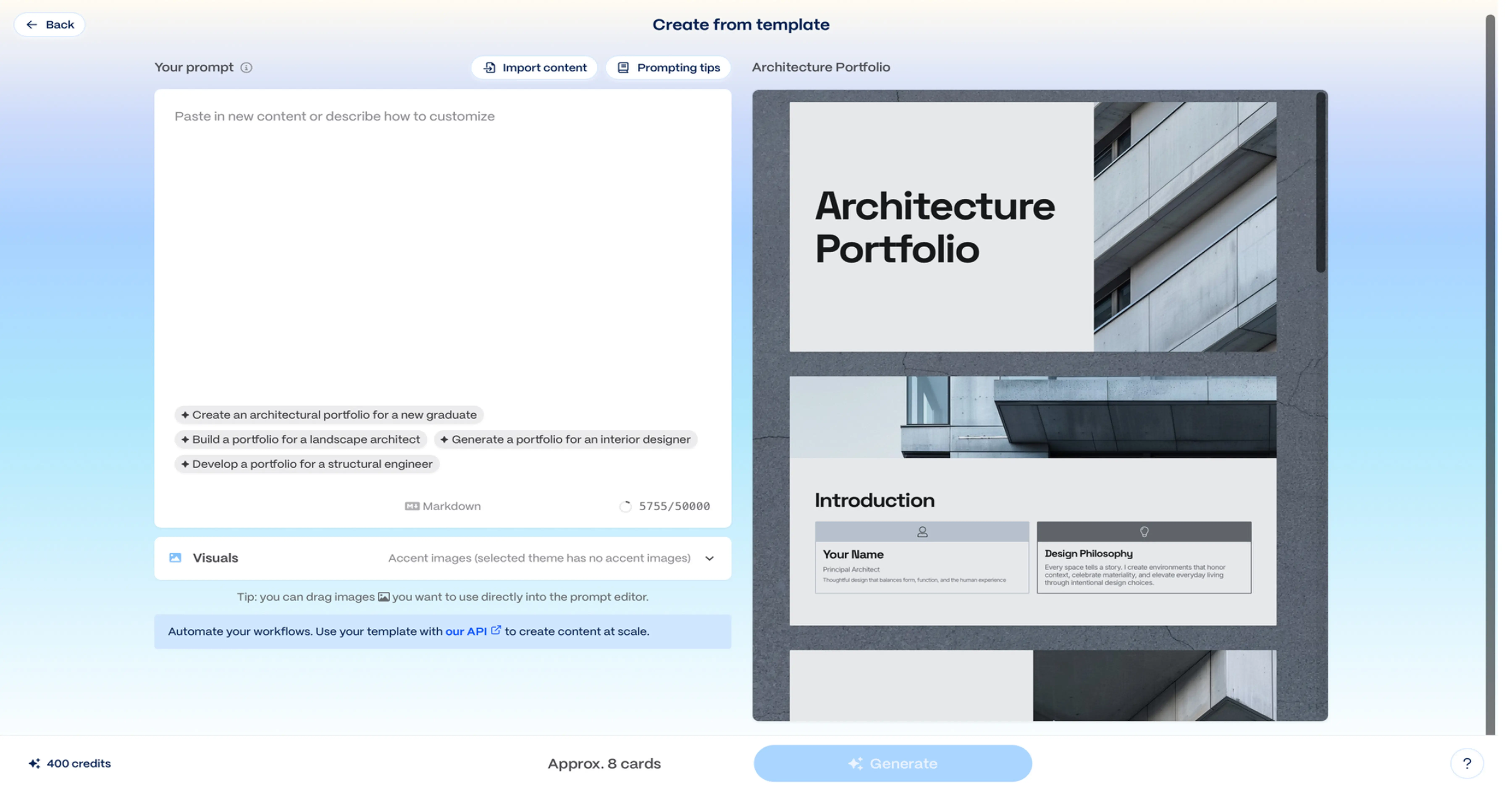The width and height of the screenshot is (1512, 791).
Task: Pick the landscape architect portfolio suggestion
Action: pyautogui.click(x=301, y=440)
